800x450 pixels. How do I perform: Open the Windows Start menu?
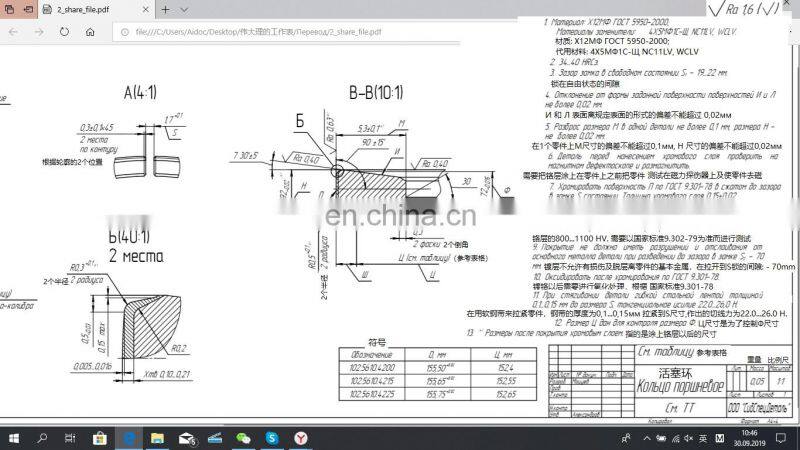(14, 437)
